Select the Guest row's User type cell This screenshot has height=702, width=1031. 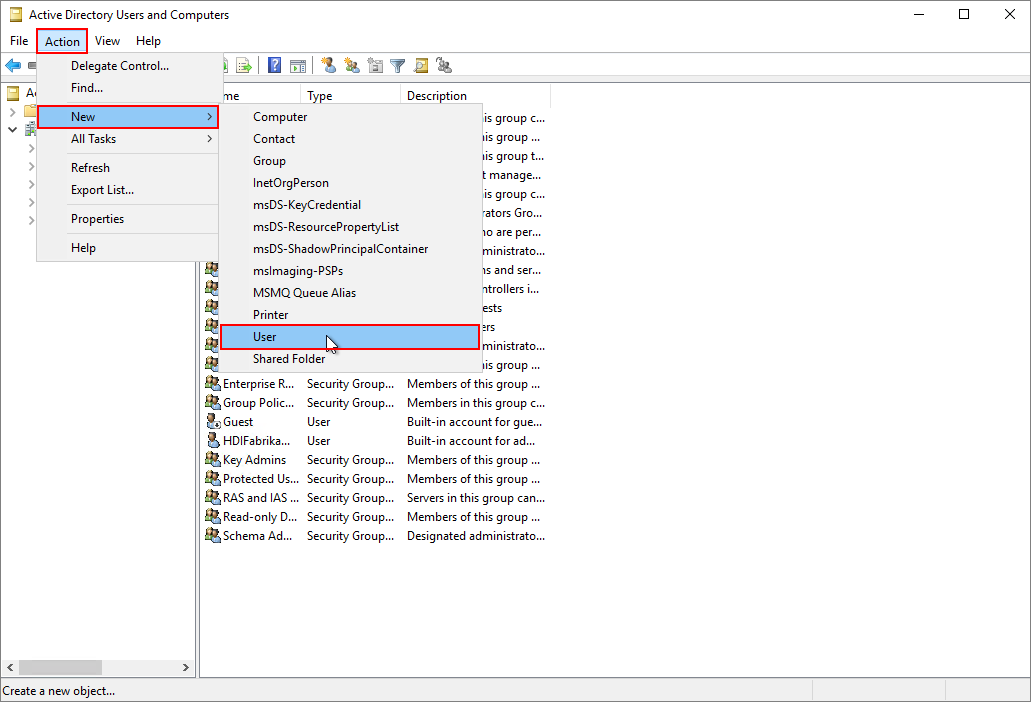319,422
